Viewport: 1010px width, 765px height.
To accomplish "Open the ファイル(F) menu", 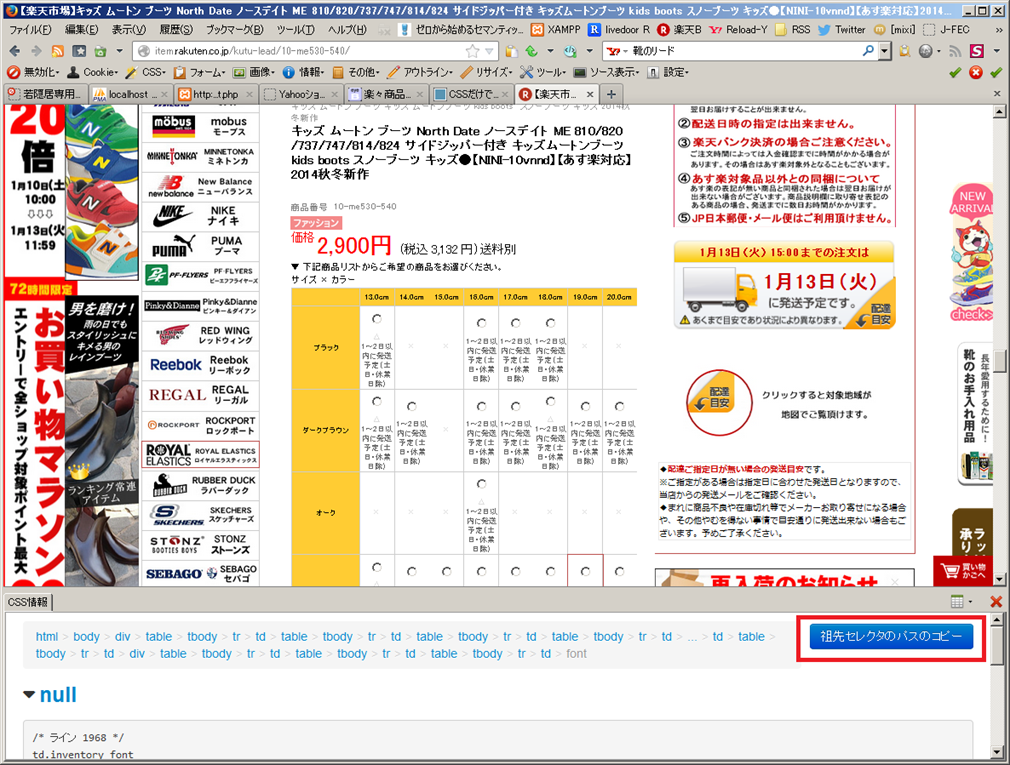I will point(30,30).
